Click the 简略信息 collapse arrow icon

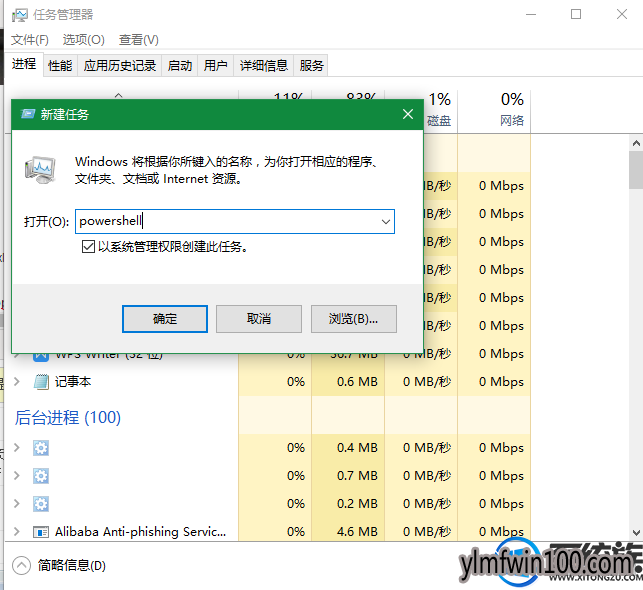pos(21,566)
